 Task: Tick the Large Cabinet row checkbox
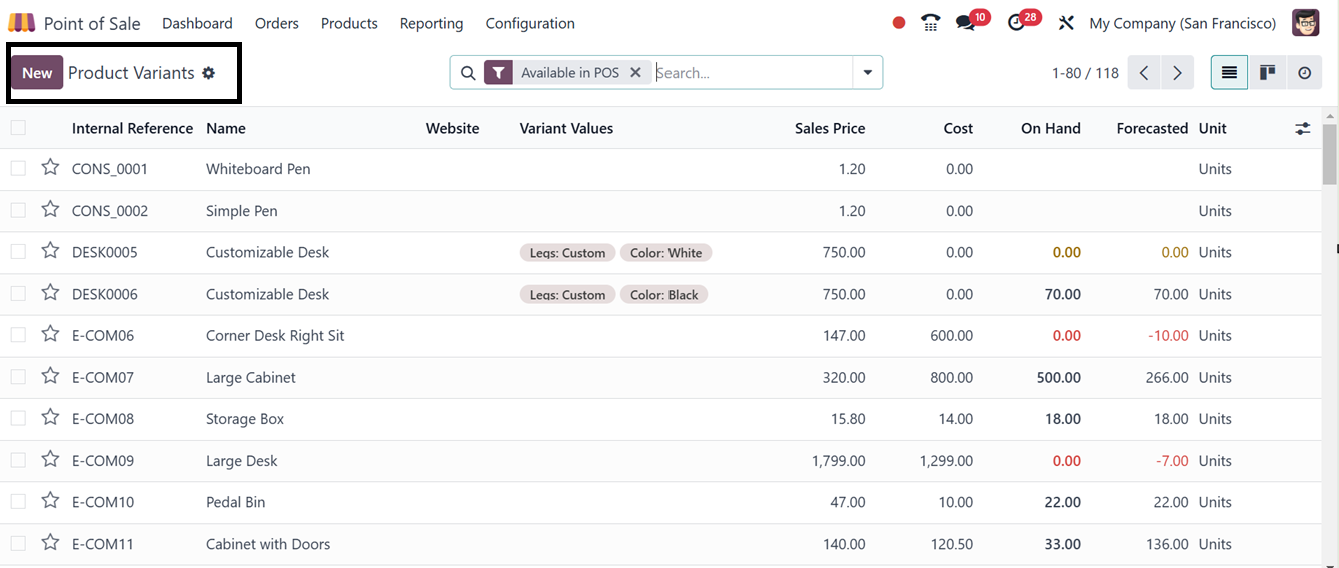click(x=18, y=377)
